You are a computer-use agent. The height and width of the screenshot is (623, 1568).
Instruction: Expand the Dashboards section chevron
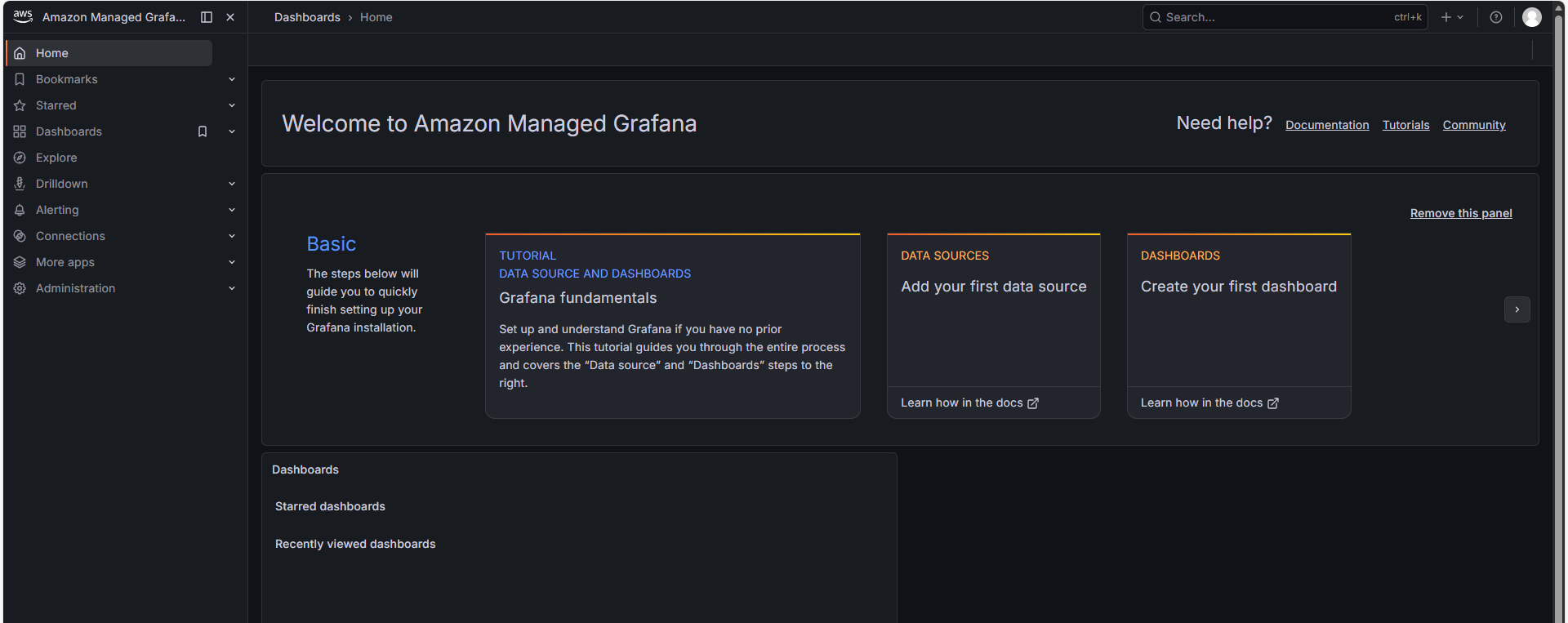click(x=232, y=131)
